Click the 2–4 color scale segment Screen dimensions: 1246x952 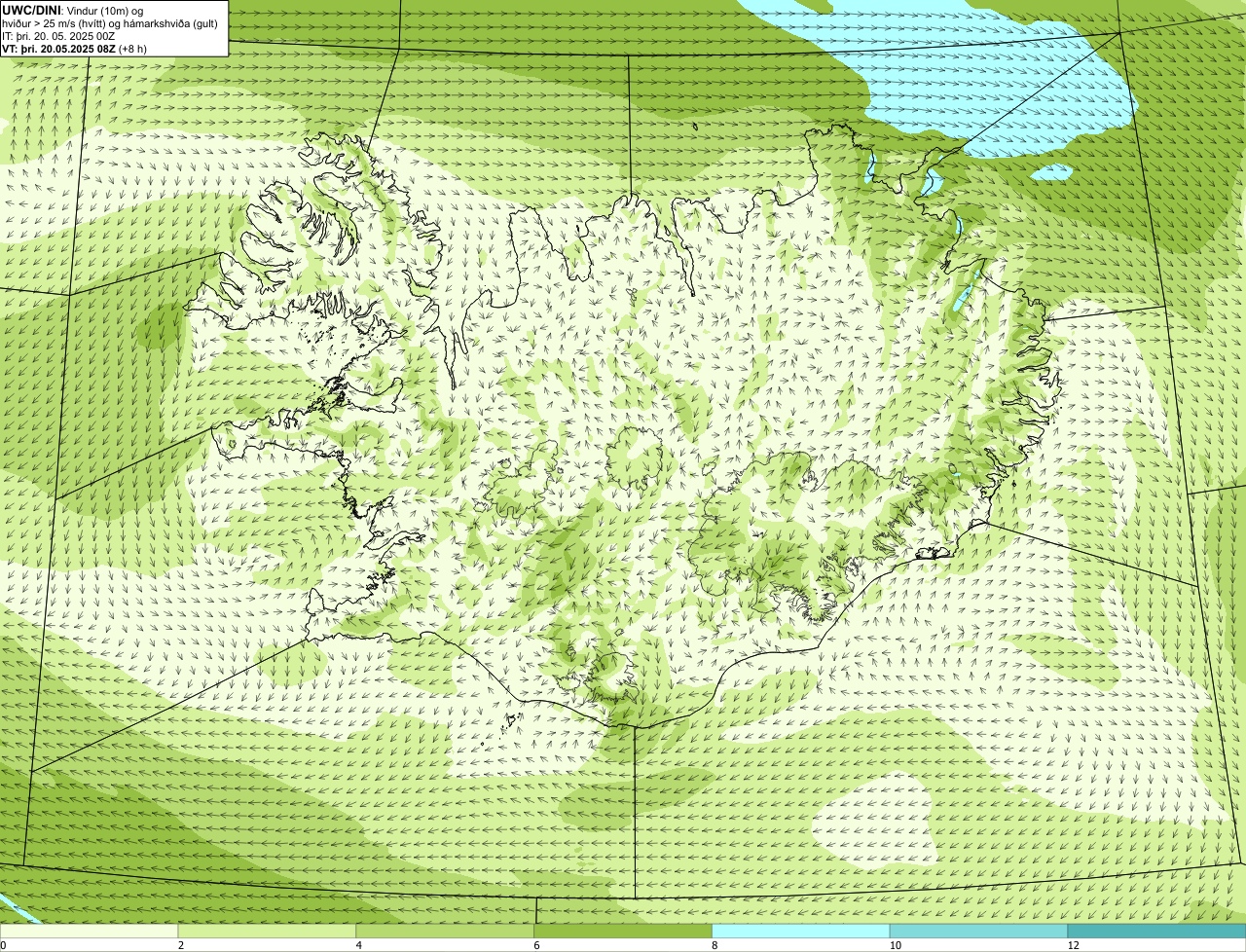[267, 932]
